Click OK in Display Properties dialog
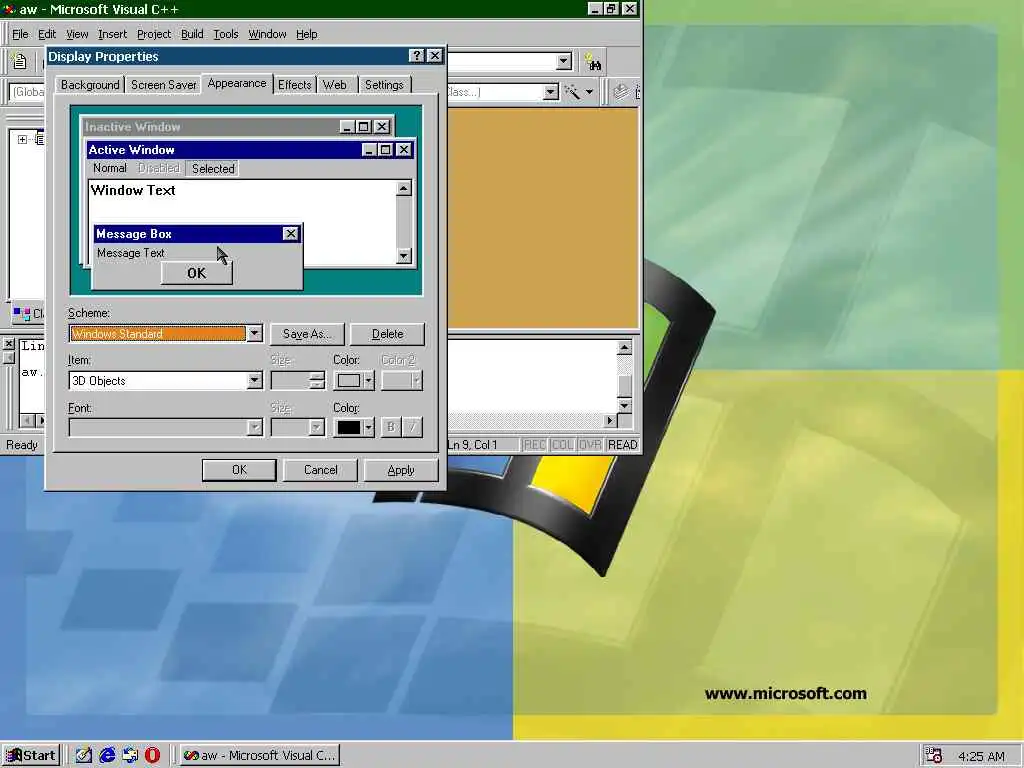Viewport: 1024px width, 768px height. [x=239, y=470]
